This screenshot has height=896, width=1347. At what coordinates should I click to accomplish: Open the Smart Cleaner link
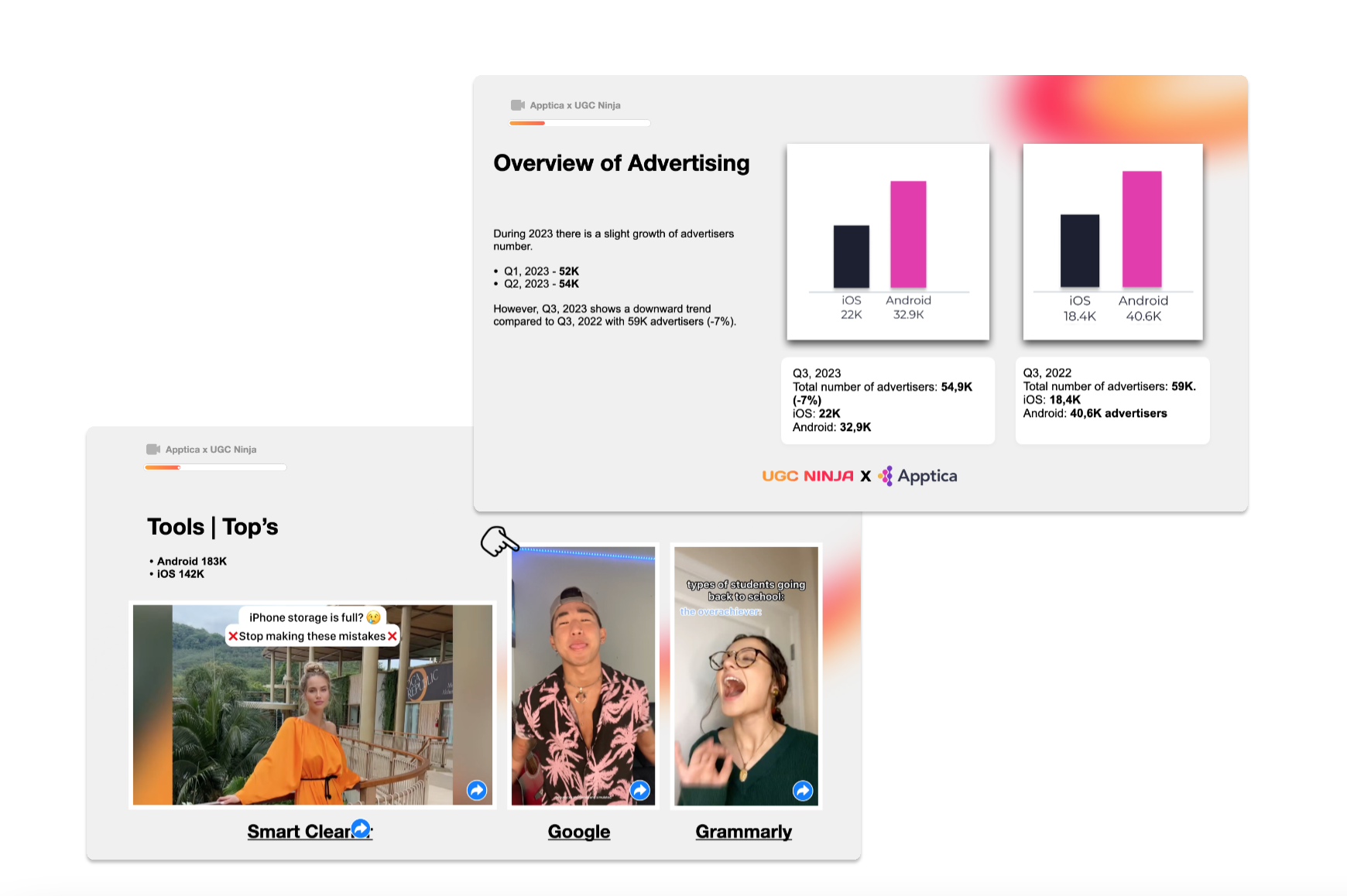click(310, 832)
